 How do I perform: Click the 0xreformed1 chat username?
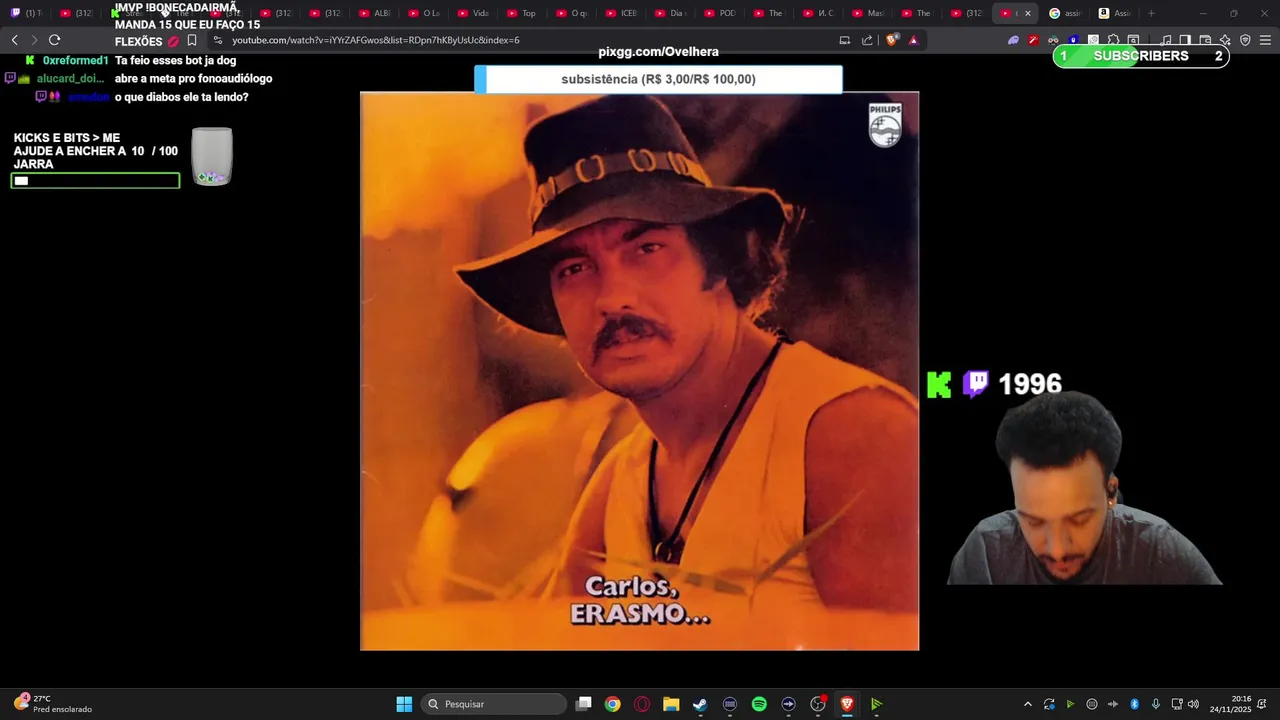[x=75, y=61]
